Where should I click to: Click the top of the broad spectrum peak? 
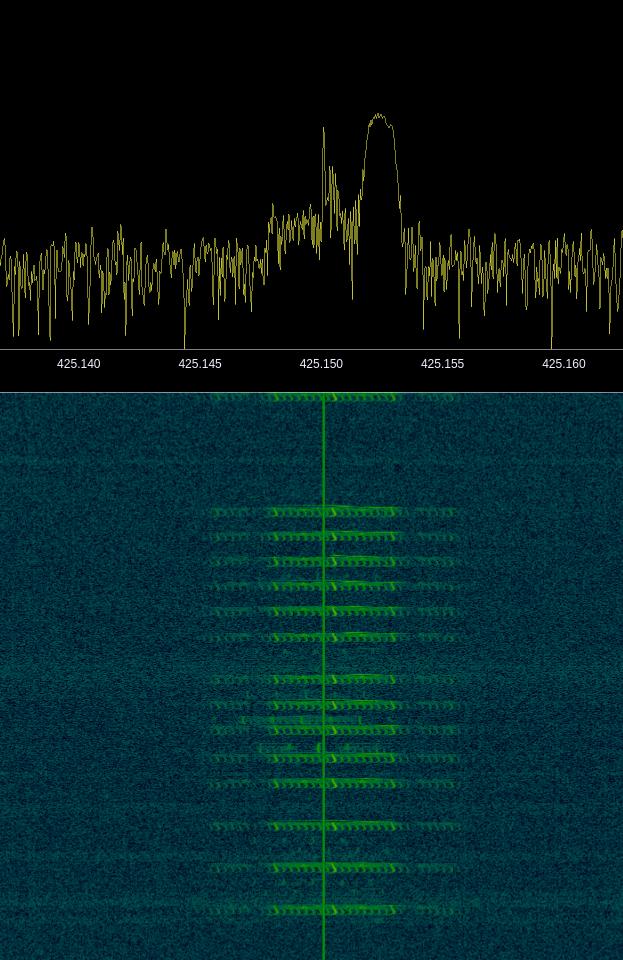[378, 118]
